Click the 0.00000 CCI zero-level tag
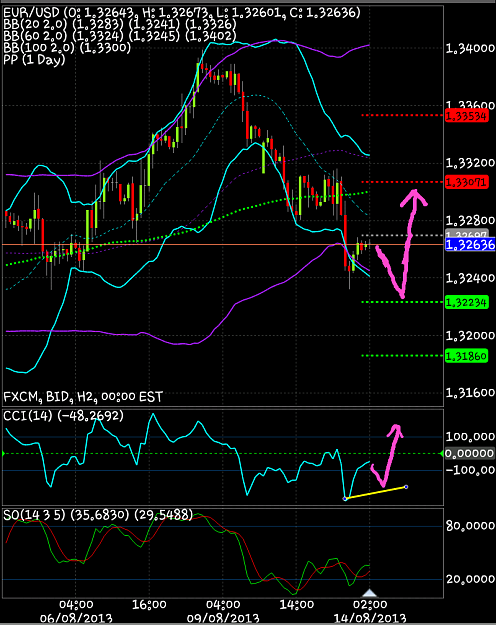 coord(470,454)
